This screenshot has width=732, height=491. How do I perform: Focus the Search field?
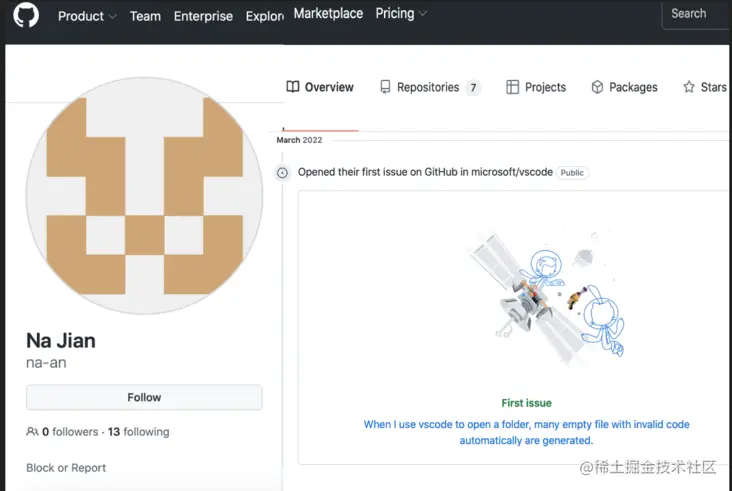point(697,14)
